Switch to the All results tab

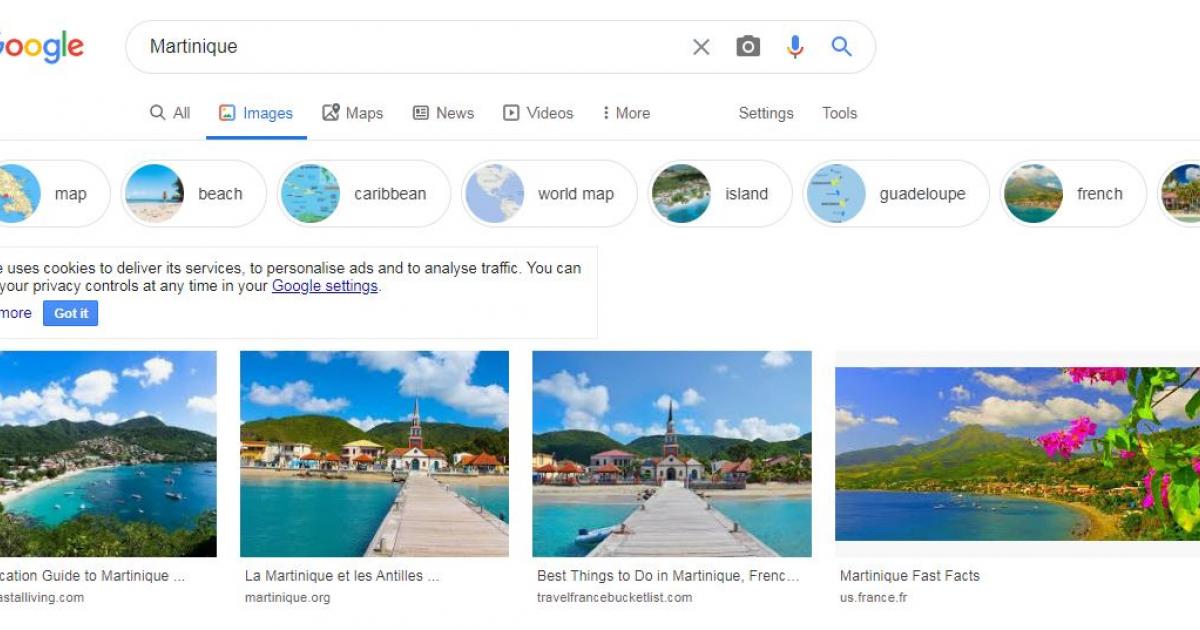pyautogui.click(x=170, y=113)
